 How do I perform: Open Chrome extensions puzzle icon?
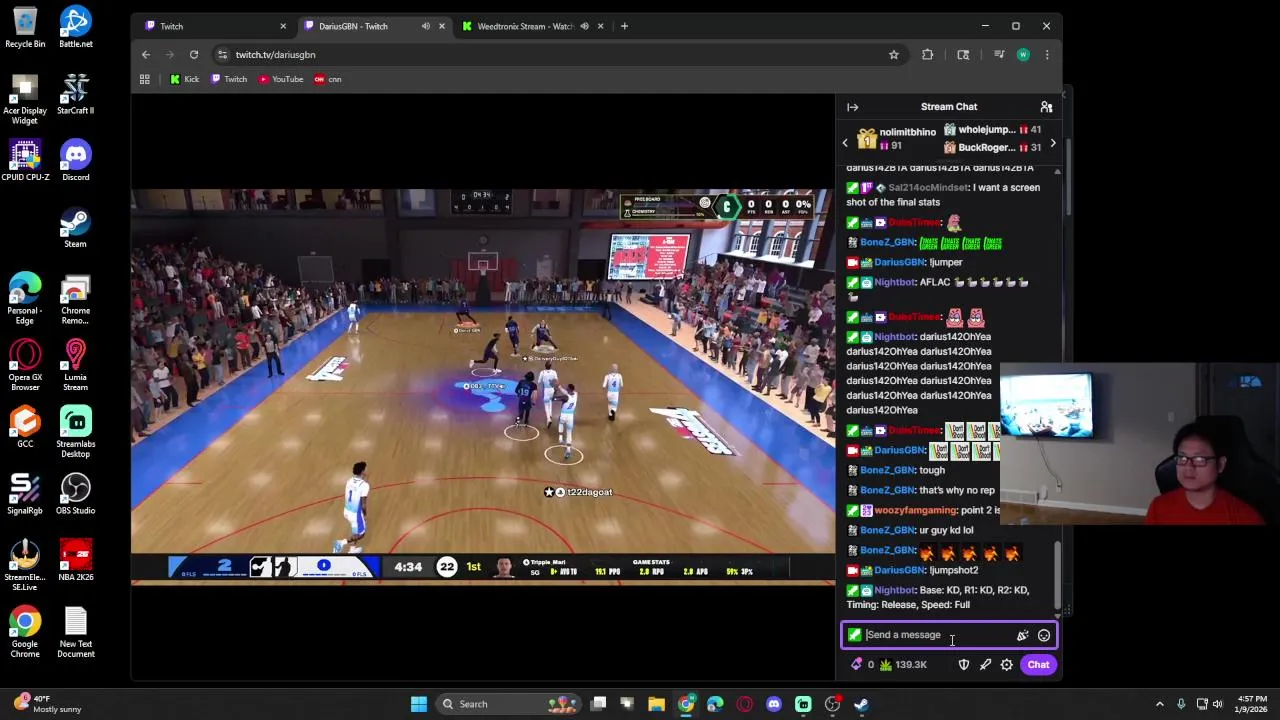927,55
